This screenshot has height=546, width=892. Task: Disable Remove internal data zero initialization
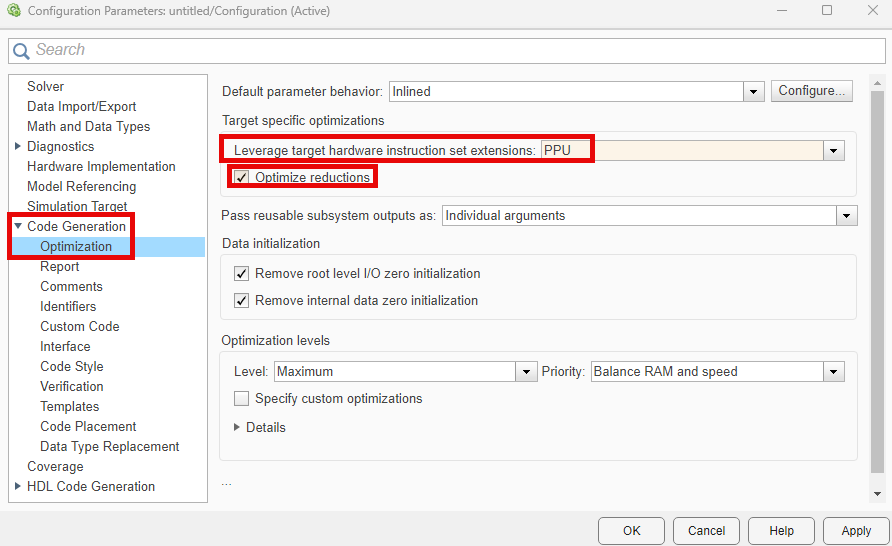coord(241,301)
